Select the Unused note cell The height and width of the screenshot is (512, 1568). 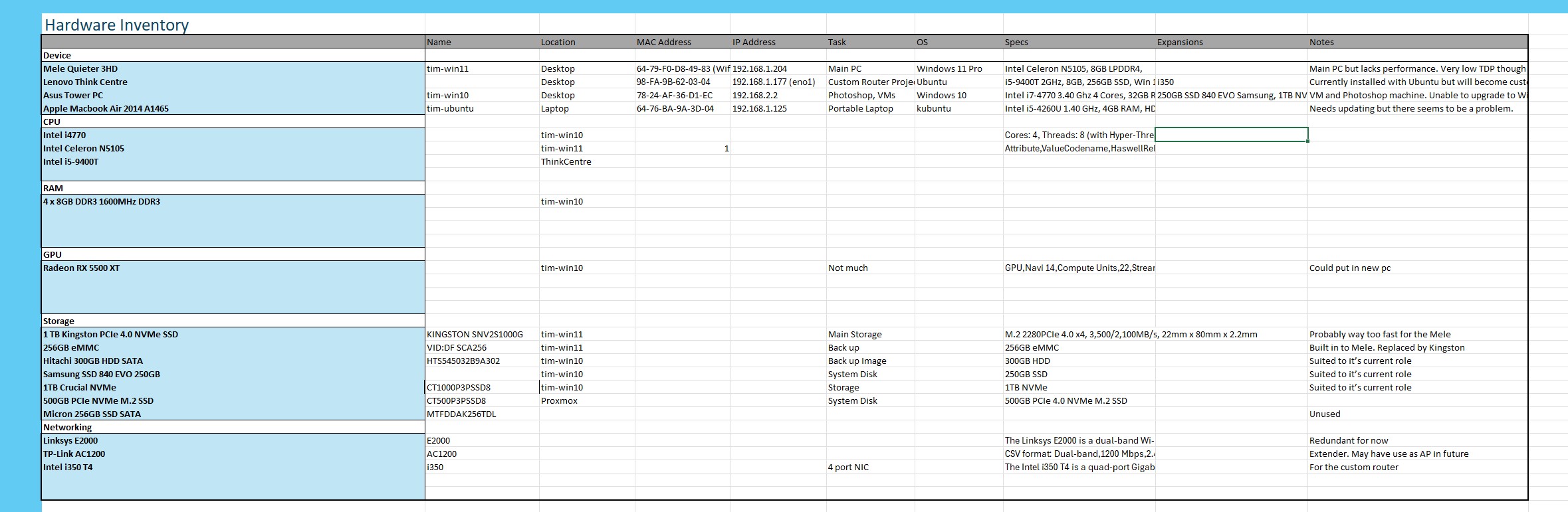(1325, 414)
